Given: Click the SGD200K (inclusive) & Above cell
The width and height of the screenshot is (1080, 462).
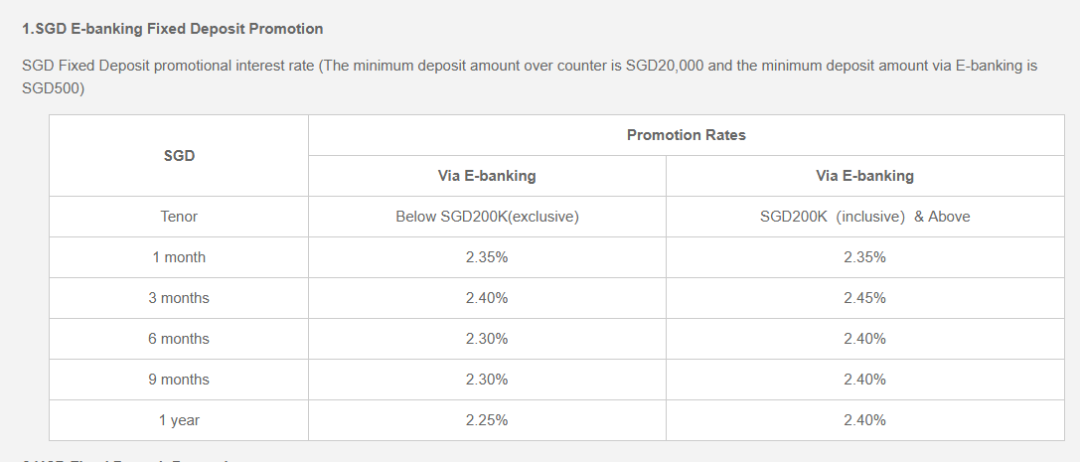Looking at the screenshot, I should pos(865,217).
